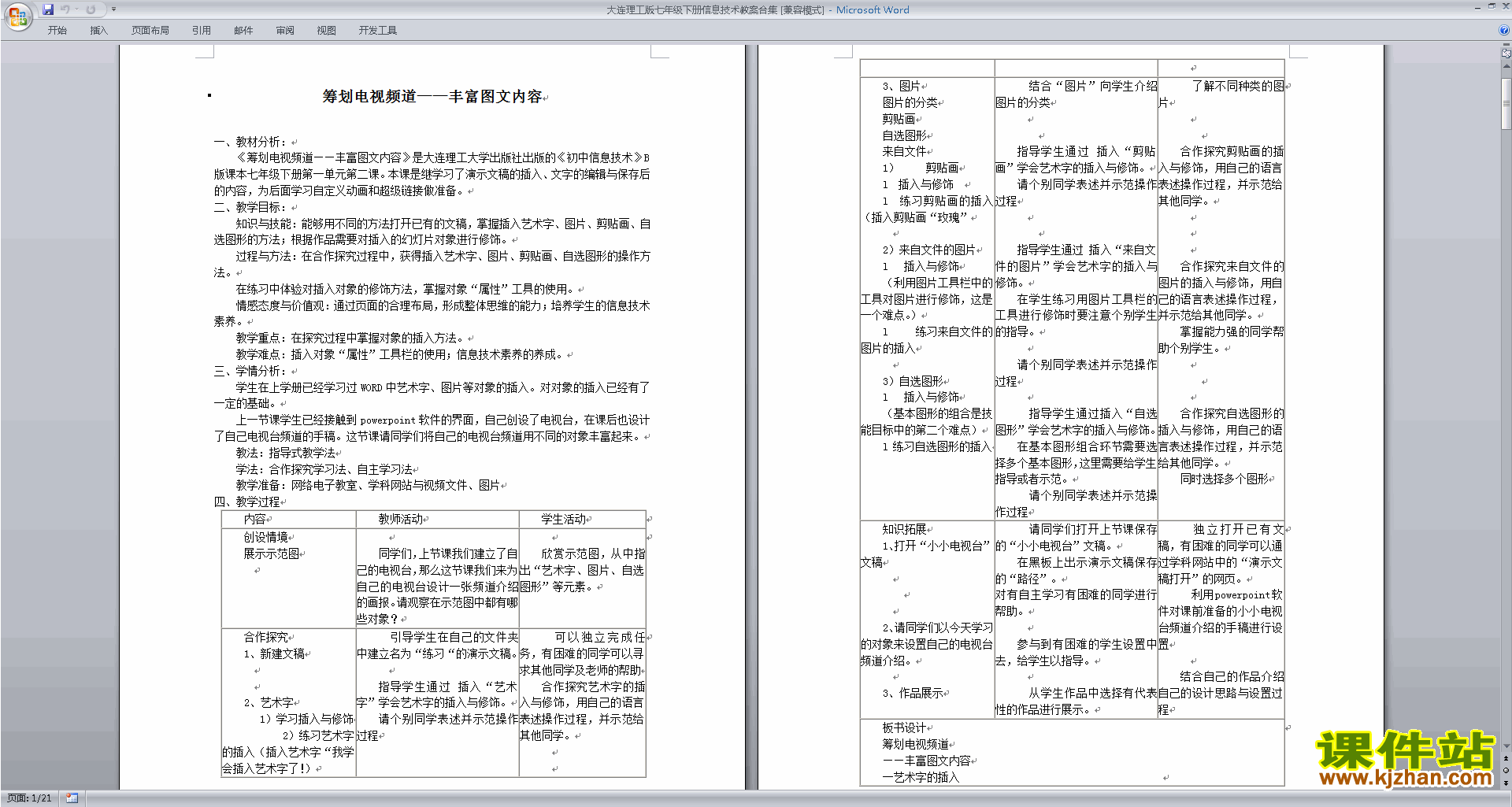Click the line 教法:指导式教学法
Viewport: 1512px width, 807px height.
[285, 453]
